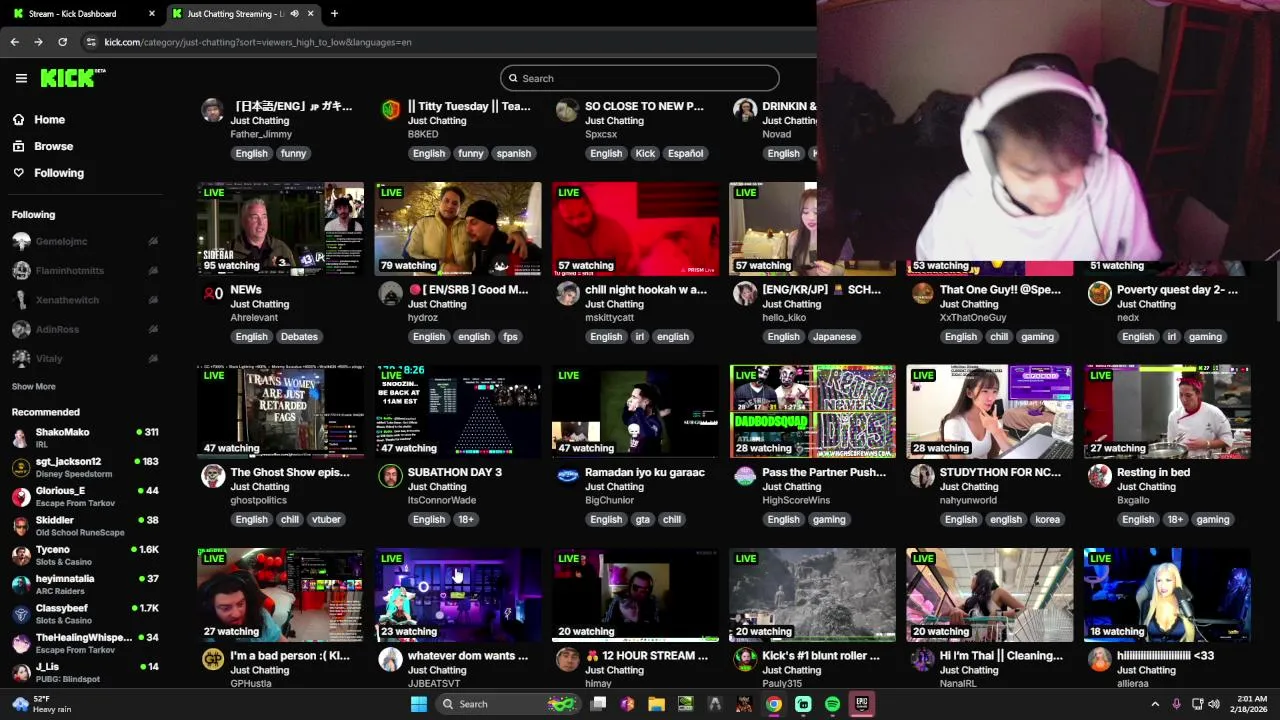Image resolution: width=1280 pixels, height=720 pixels.
Task: Open recommended channel sgt_jackson12
Action: pyautogui.click(x=86, y=467)
